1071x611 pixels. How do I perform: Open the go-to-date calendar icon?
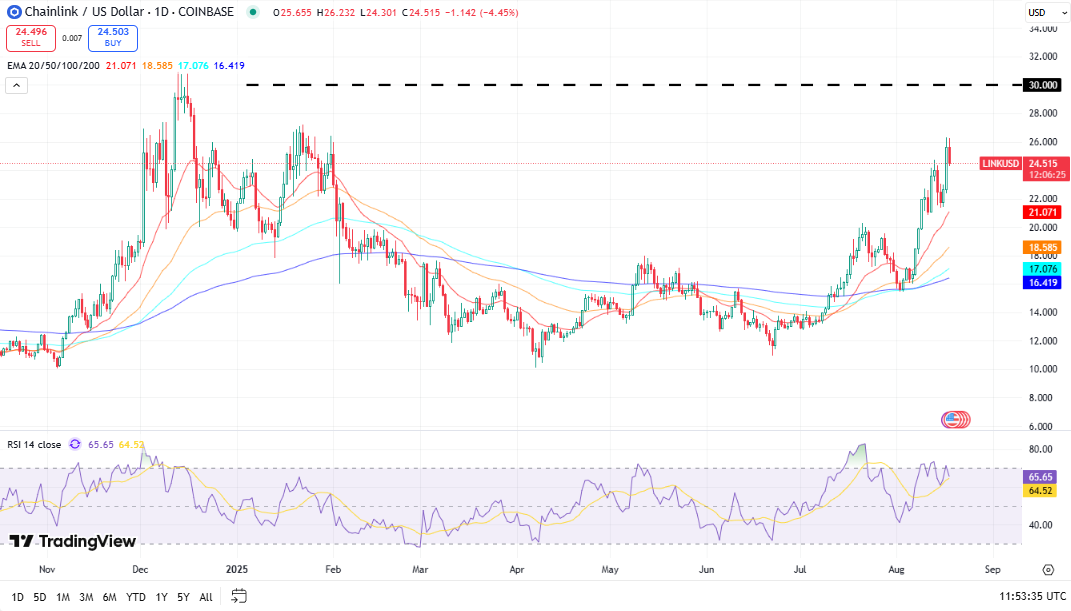tap(238, 596)
